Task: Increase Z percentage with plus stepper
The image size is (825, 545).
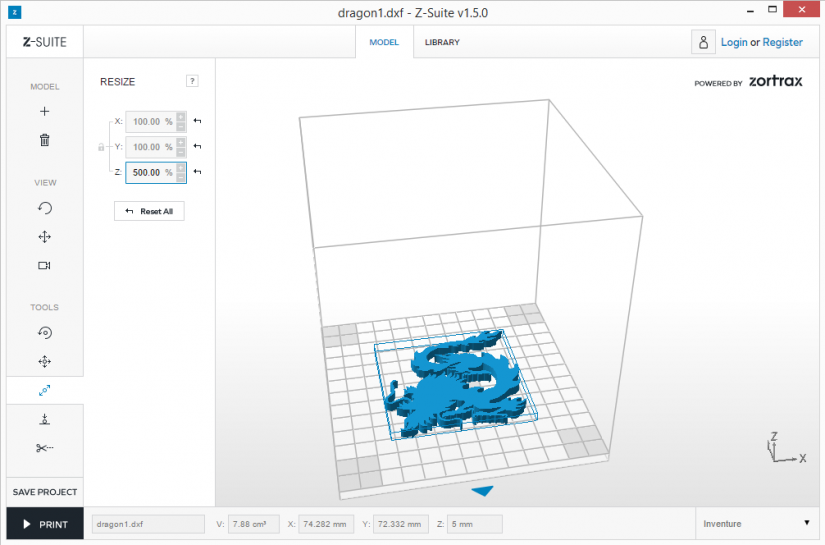Action: click(x=180, y=168)
